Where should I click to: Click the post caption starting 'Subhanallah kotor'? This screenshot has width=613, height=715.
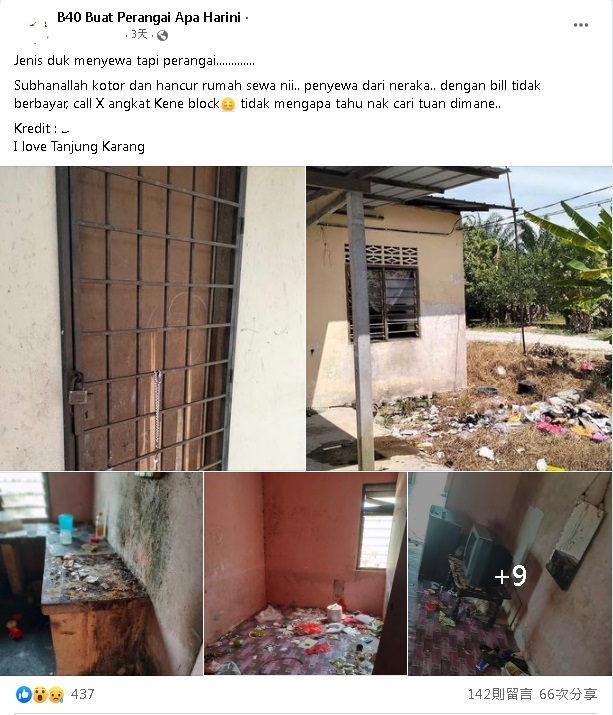click(277, 95)
